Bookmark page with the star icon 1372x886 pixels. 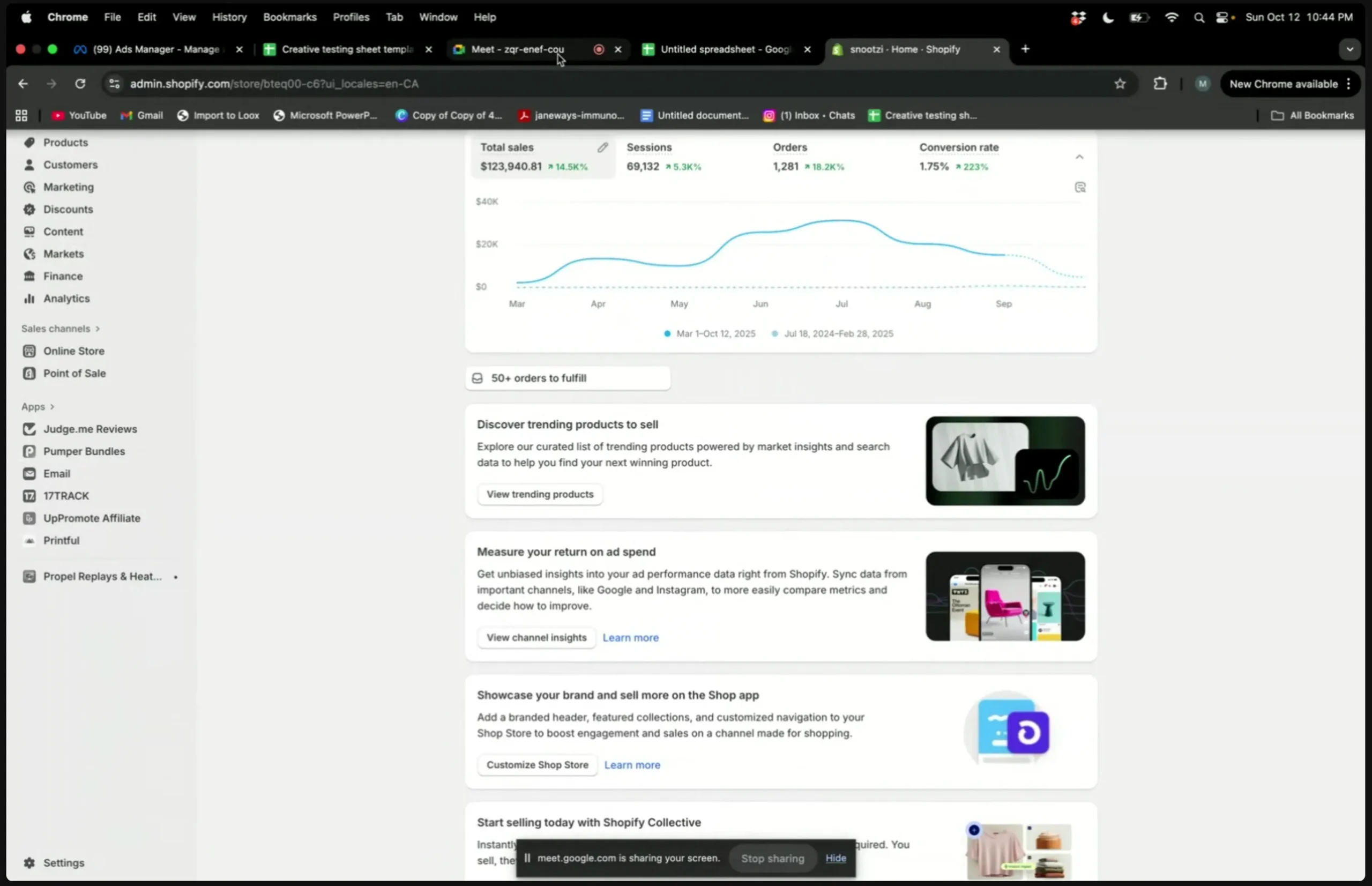(1120, 84)
